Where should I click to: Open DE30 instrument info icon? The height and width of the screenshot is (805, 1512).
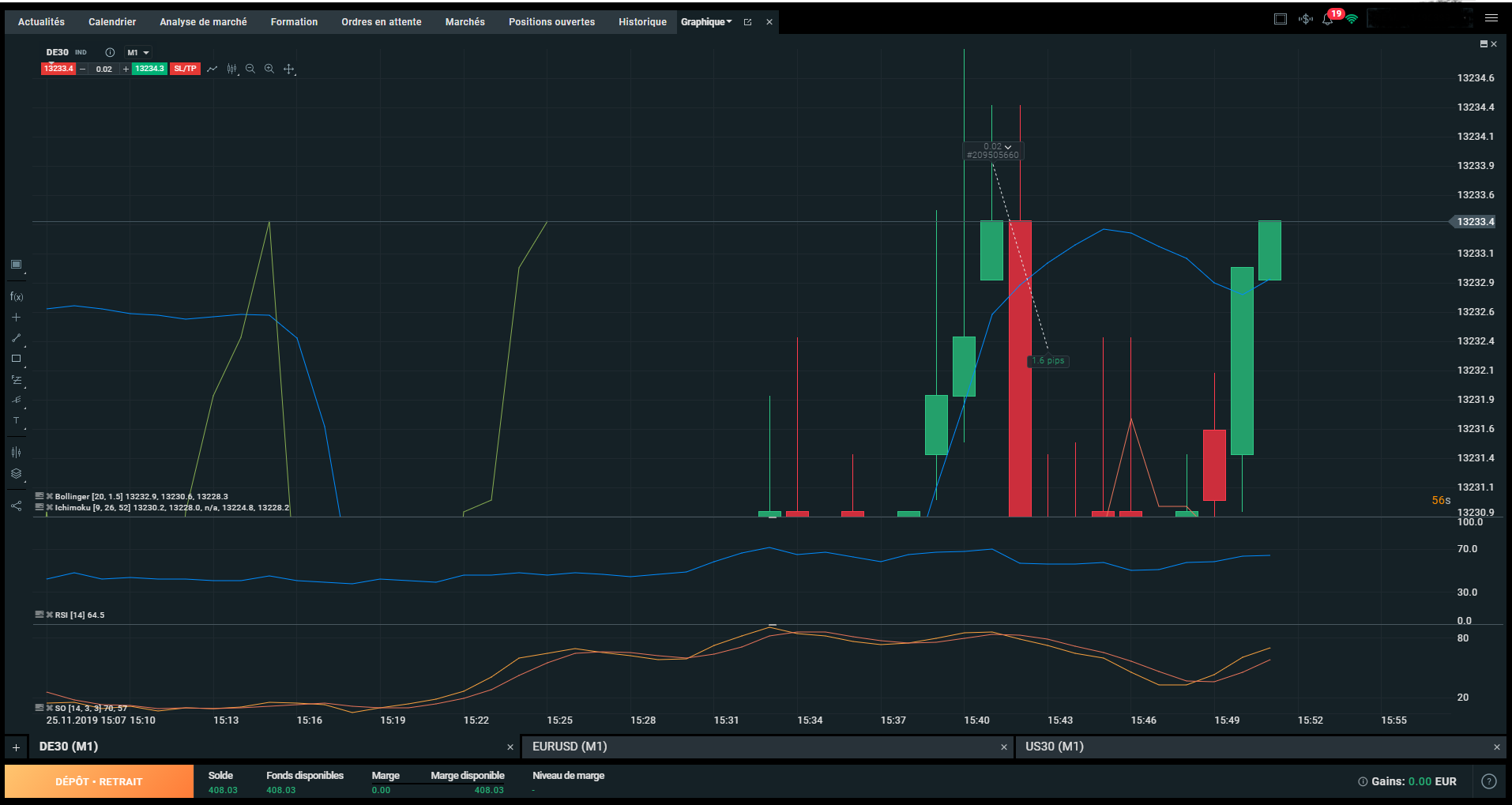click(x=110, y=52)
